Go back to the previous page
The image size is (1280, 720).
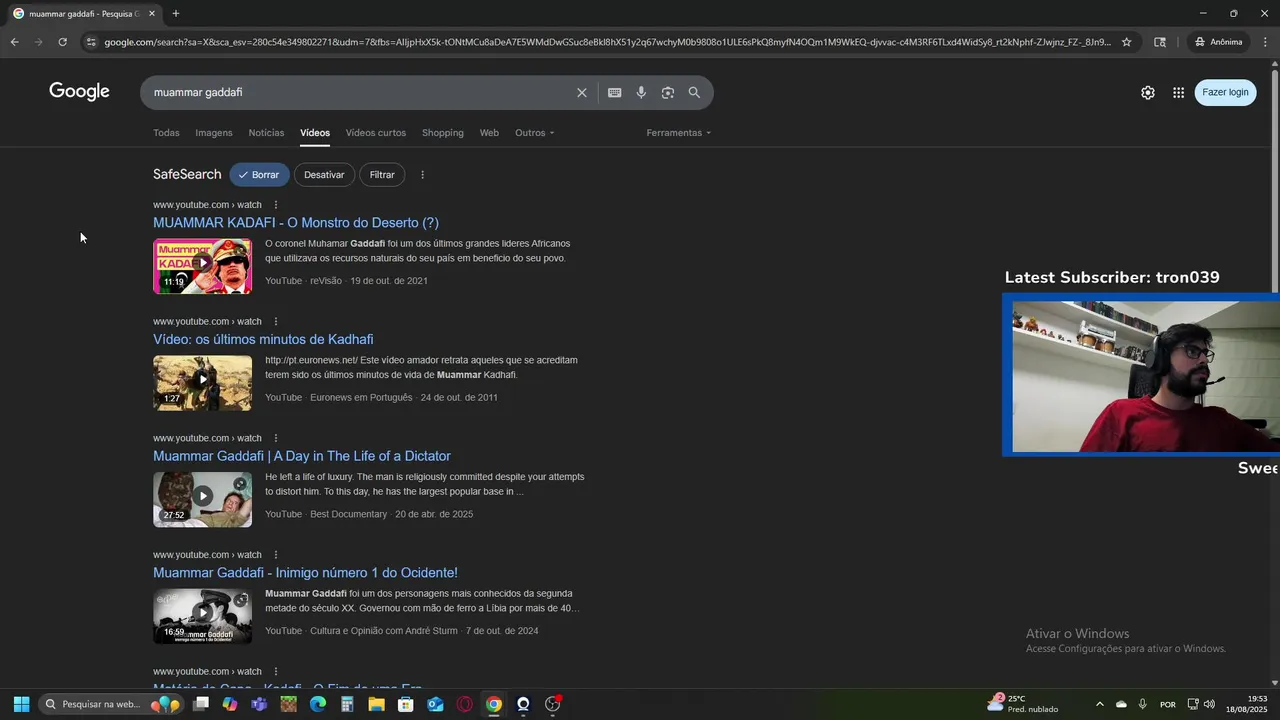point(14,42)
